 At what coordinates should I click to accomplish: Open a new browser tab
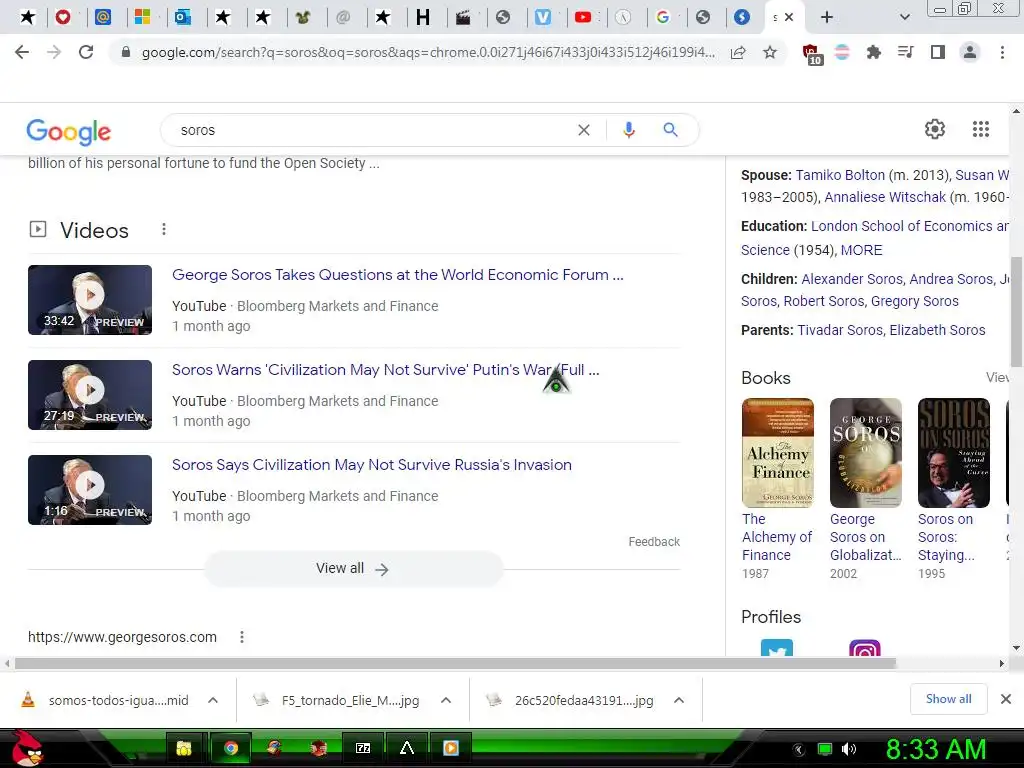coord(827,17)
